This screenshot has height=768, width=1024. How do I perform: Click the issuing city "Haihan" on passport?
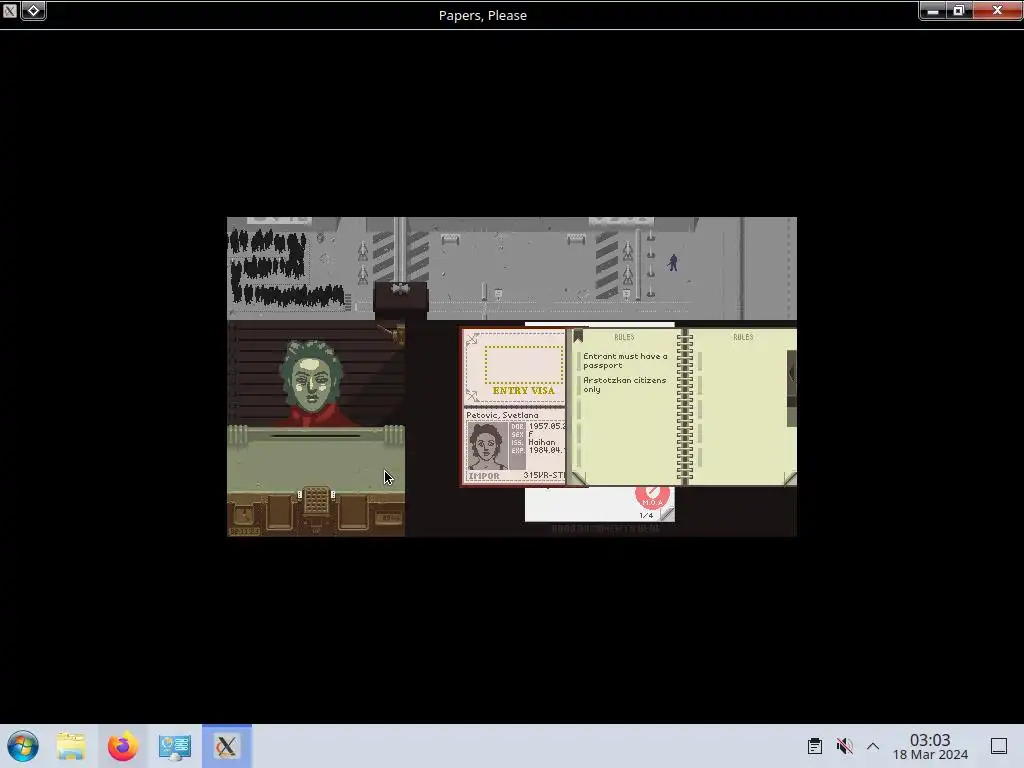(x=541, y=442)
